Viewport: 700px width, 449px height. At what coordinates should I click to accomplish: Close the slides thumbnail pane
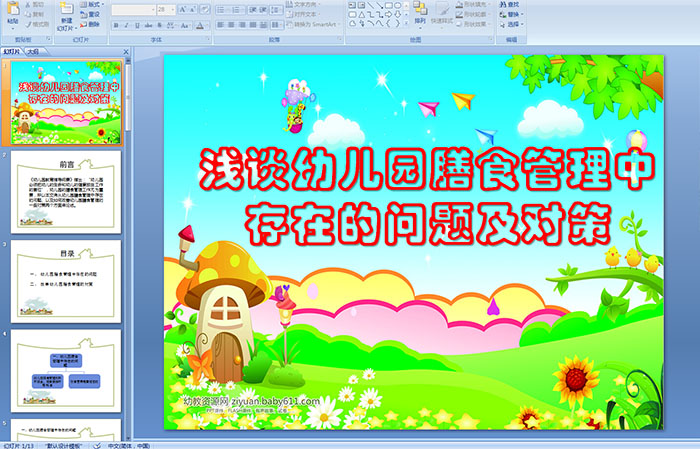pos(126,52)
